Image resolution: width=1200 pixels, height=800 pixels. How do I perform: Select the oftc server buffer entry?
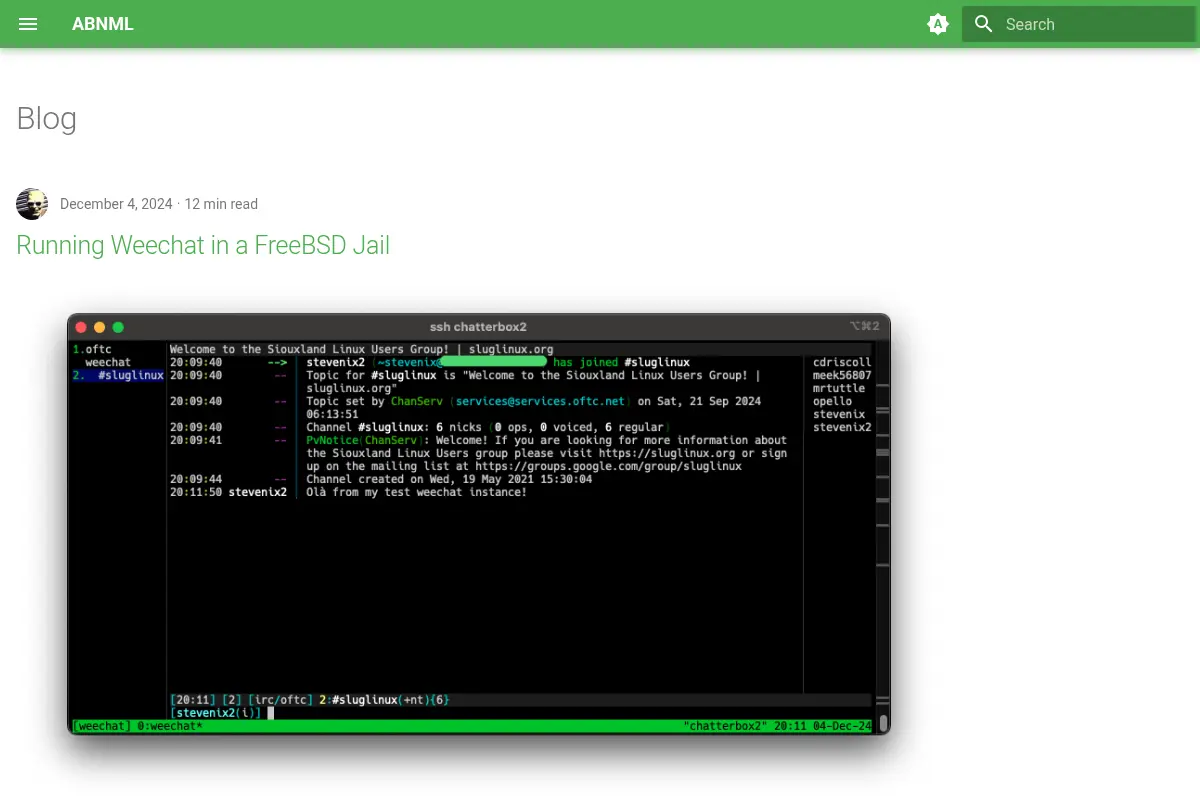[x=92, y=349]
